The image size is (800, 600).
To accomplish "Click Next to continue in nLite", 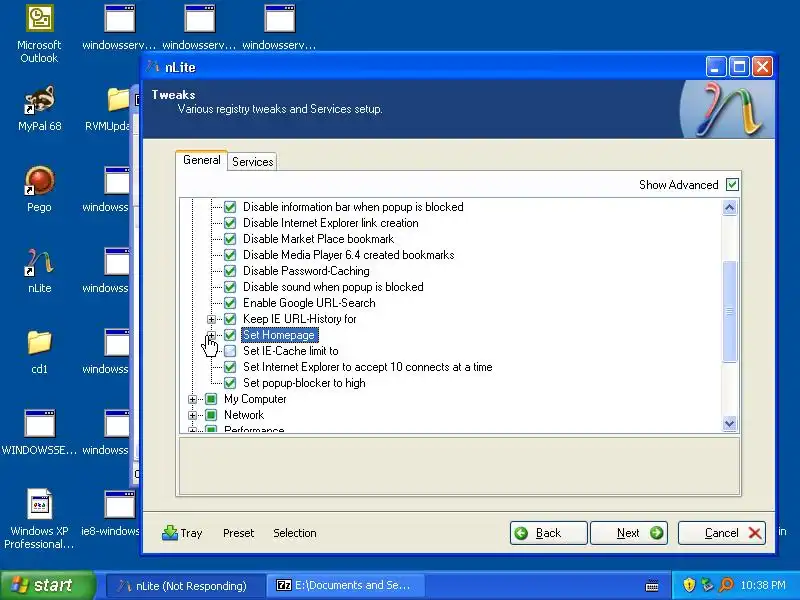I will pos(629,533).
